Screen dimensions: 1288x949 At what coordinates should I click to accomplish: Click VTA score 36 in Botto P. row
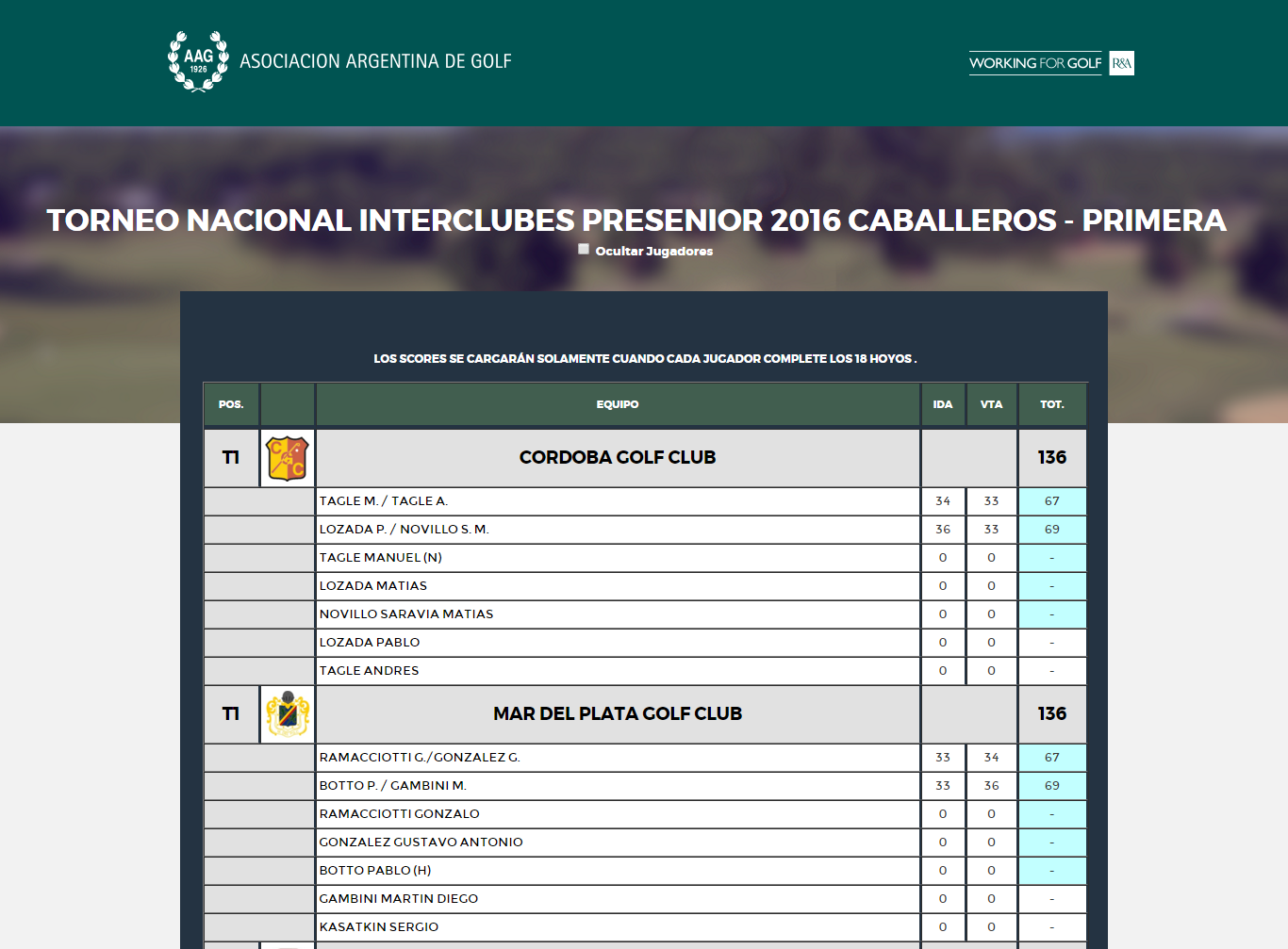[991, 786]
